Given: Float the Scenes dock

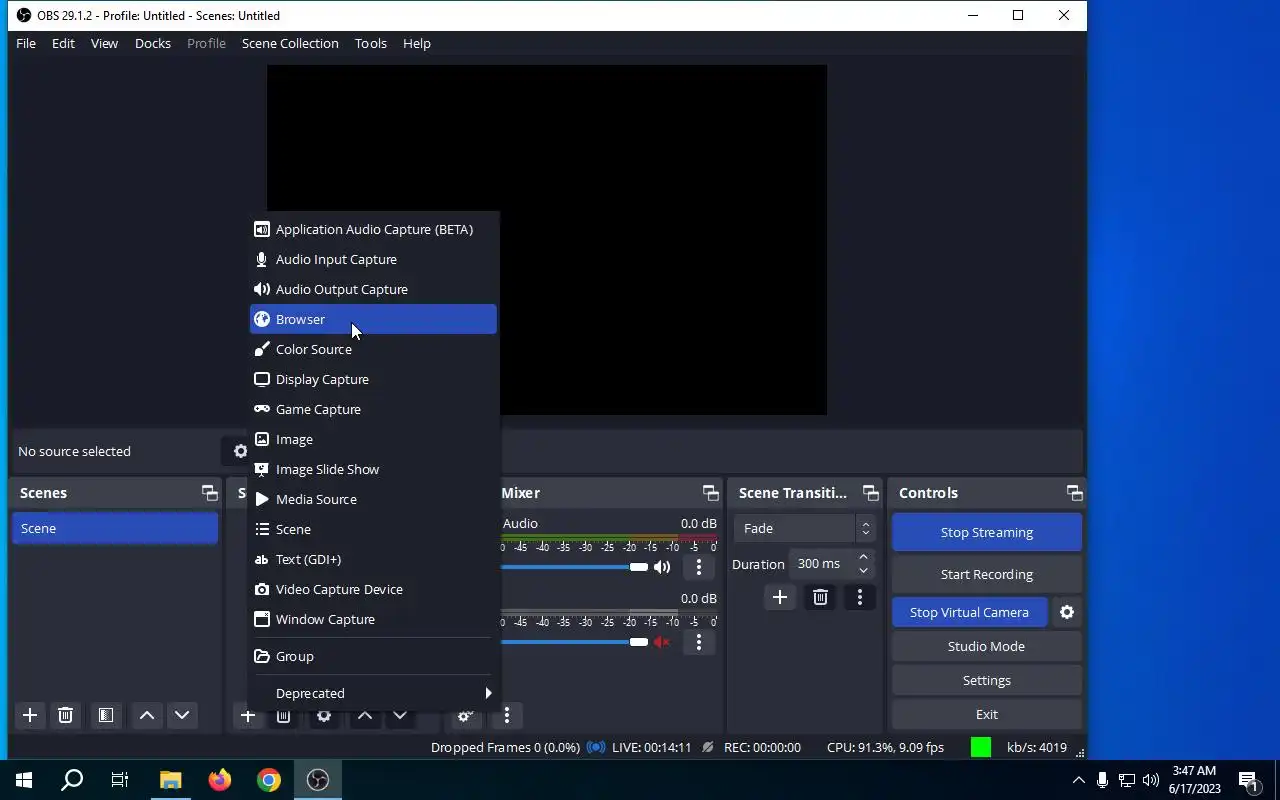Looking at the screenshot, I should click(209, 493).
